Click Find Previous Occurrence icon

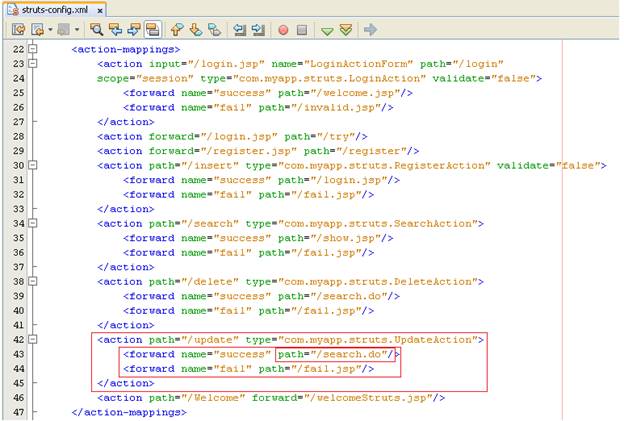[115, 29]
